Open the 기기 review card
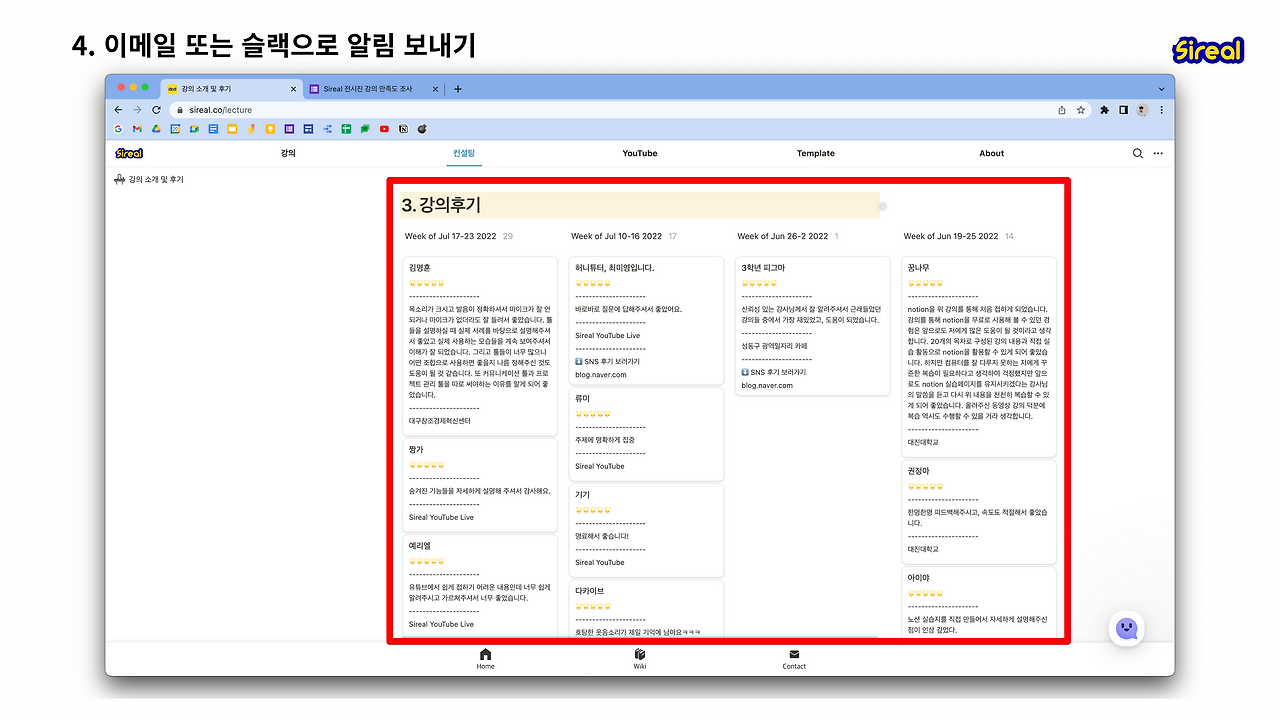Screen dimensions: 1280x720 [x=647, y=530]
